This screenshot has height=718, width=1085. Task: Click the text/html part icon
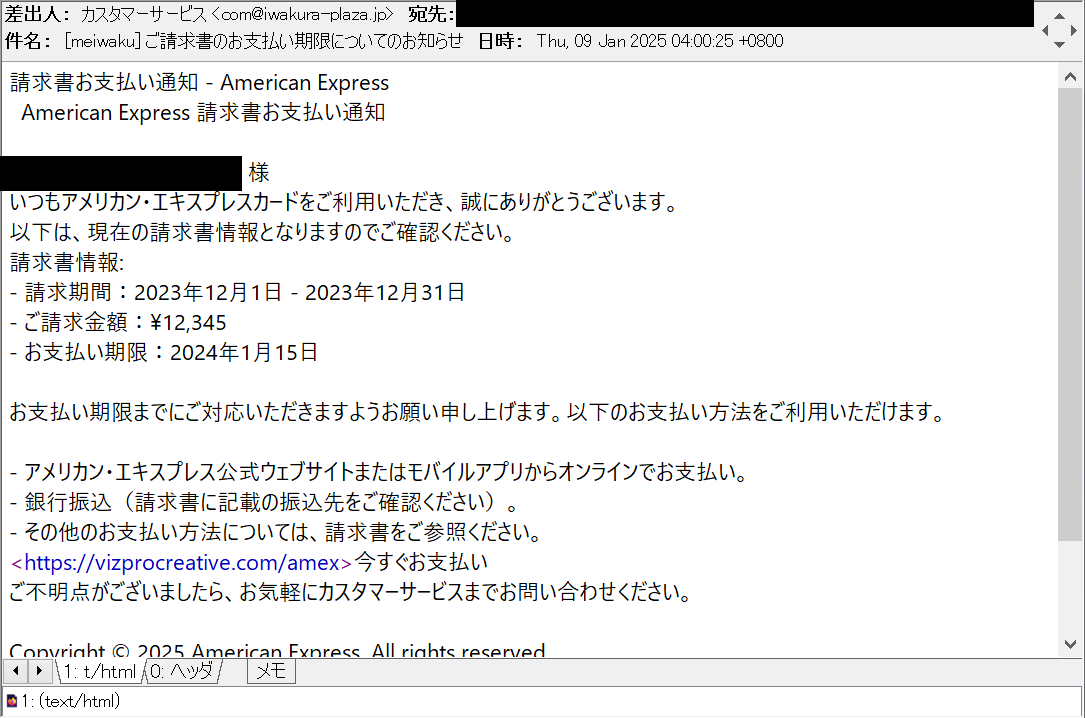pos(12,701)
